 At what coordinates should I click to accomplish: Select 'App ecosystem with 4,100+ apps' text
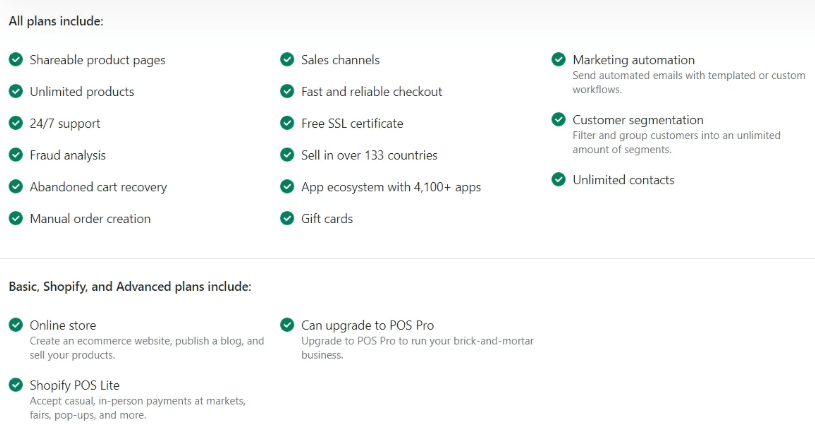point(391,187)
